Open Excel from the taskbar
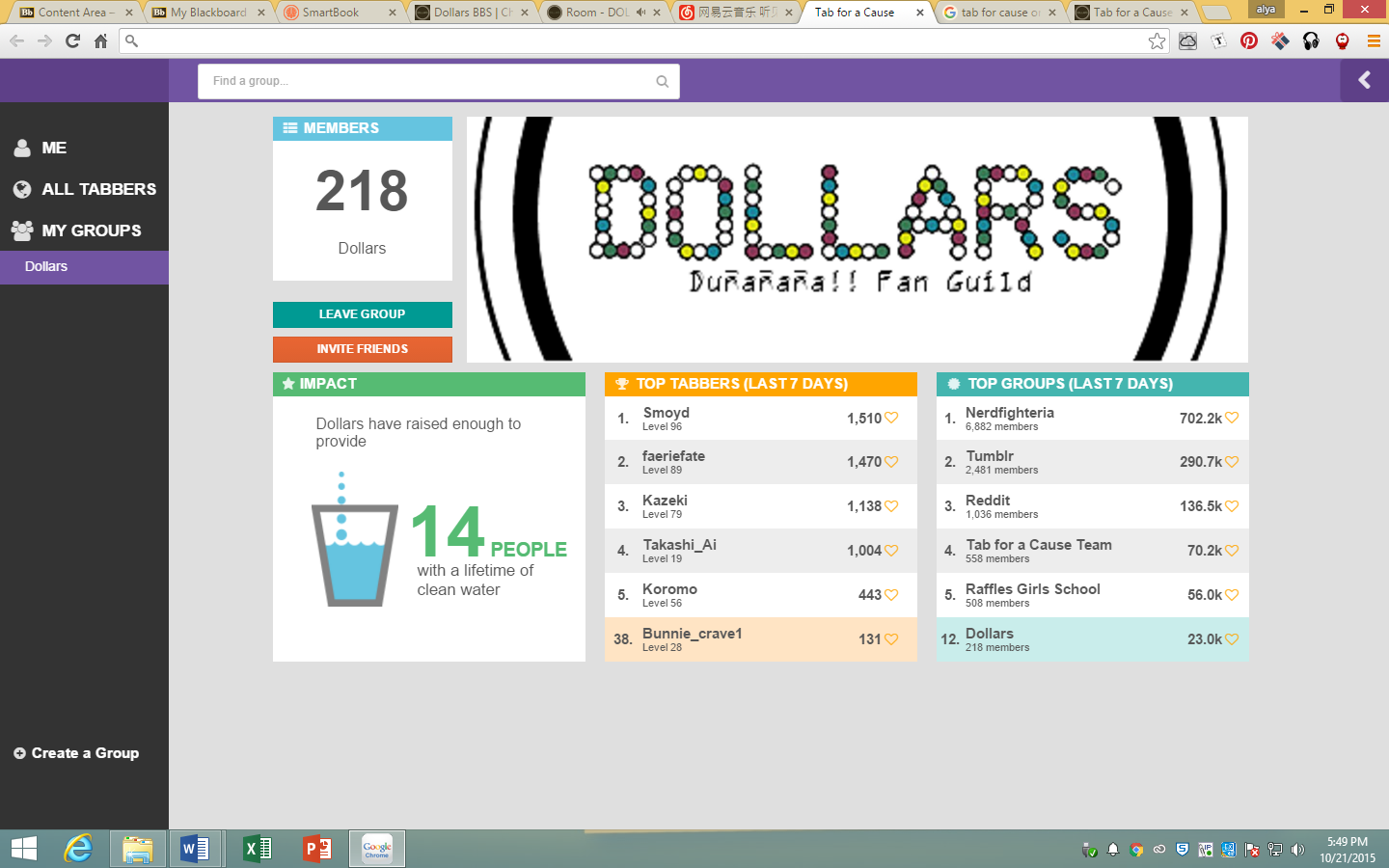Image resolution: width=1389 pixels, height=868 pixels. click(257, 849)
